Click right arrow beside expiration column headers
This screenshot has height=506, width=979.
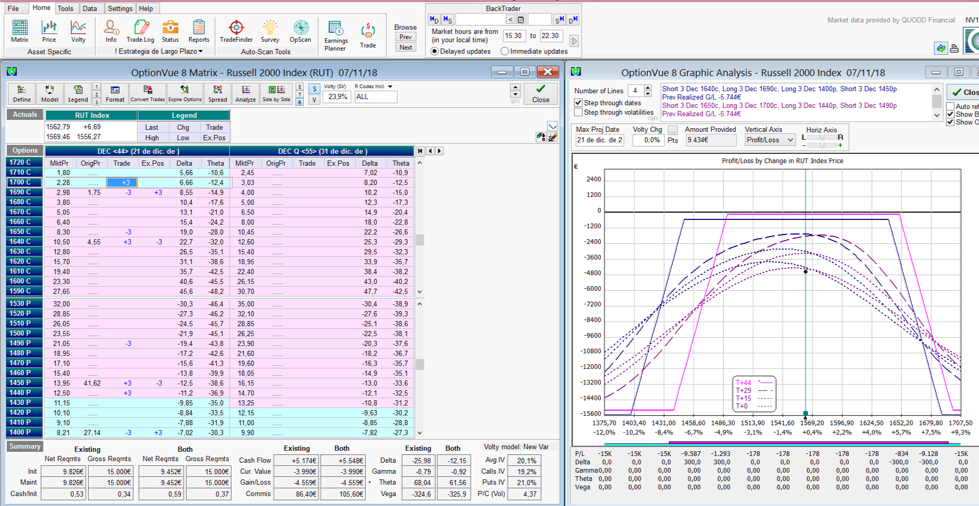440,151
